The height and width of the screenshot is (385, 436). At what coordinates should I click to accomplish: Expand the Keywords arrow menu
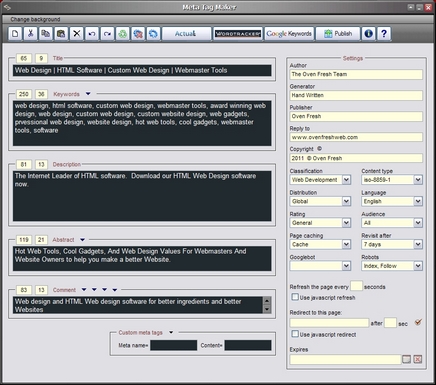(x=88, y=94)
